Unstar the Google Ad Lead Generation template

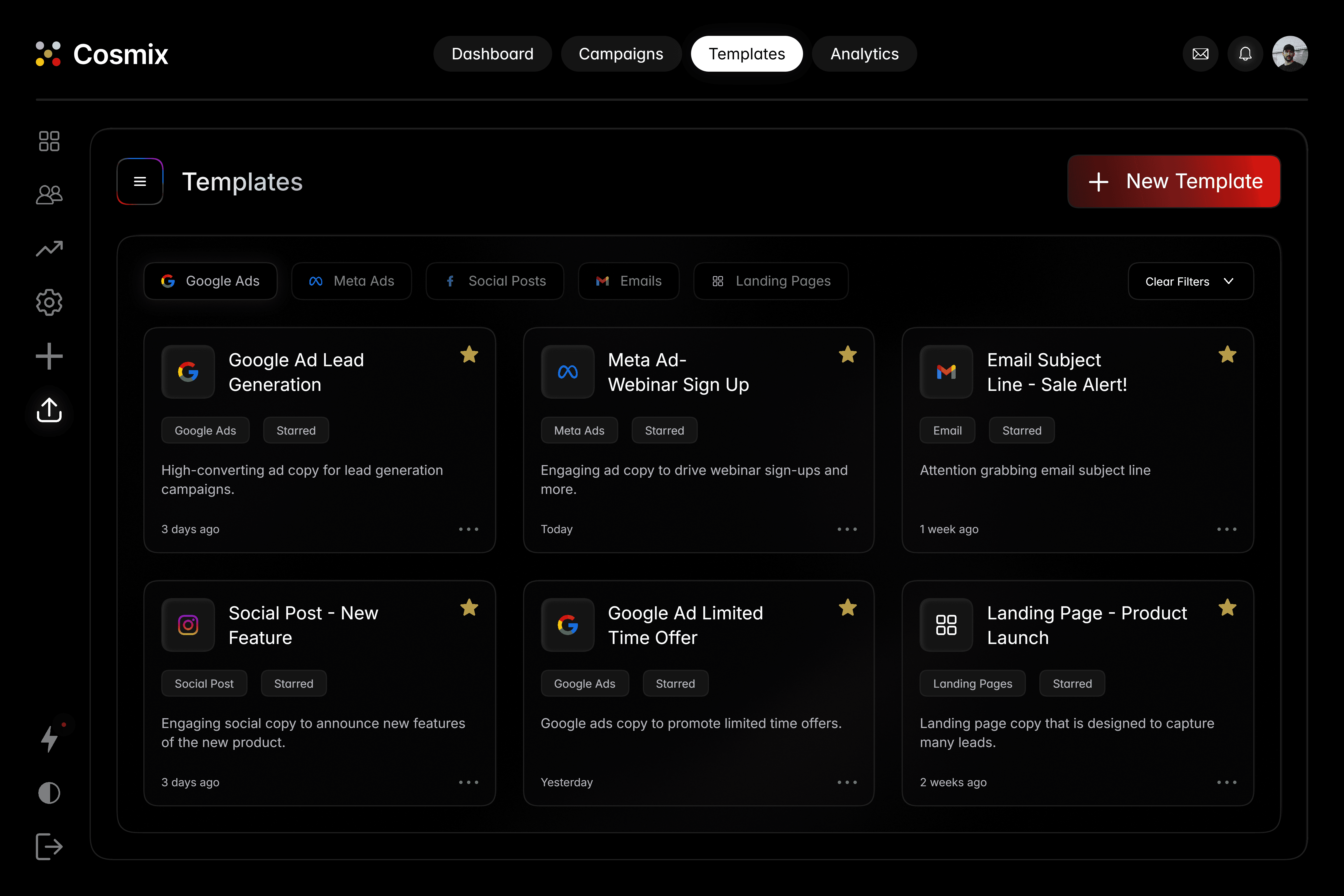click(469, 354)
